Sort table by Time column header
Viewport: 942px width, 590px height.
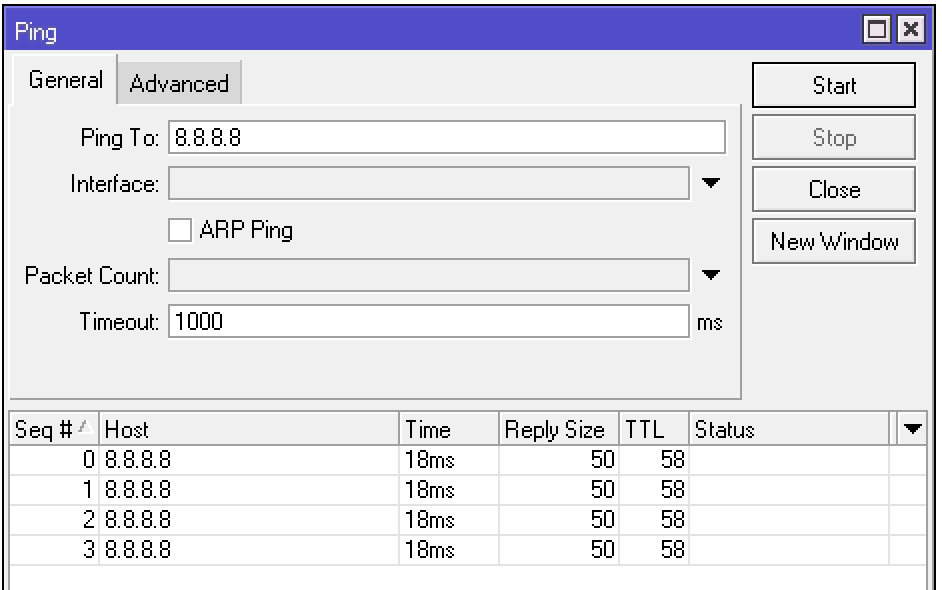(448, 430)
